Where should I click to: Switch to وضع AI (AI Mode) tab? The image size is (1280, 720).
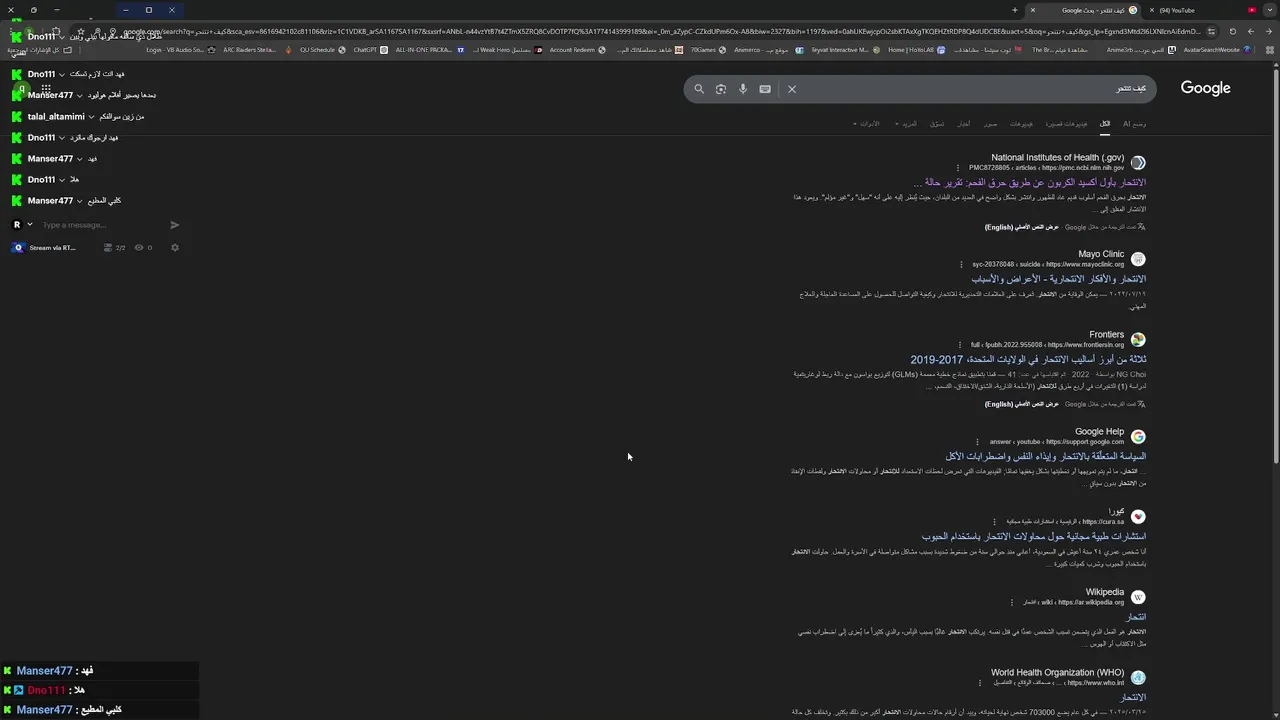[x=1134, y=124]
